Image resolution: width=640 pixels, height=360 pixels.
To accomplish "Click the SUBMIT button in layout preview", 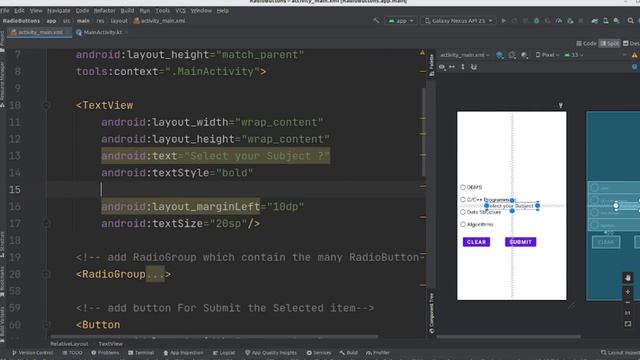I will 520,242.
